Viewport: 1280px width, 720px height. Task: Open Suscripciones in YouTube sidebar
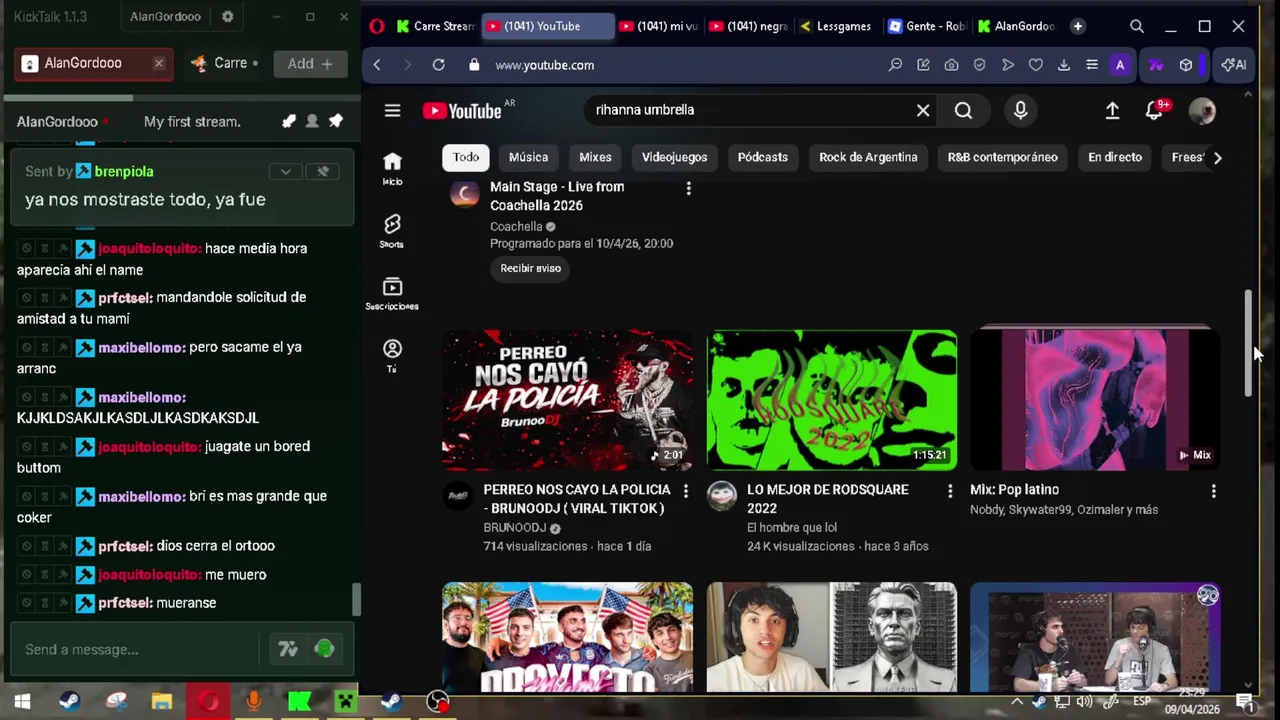point(392,294)
